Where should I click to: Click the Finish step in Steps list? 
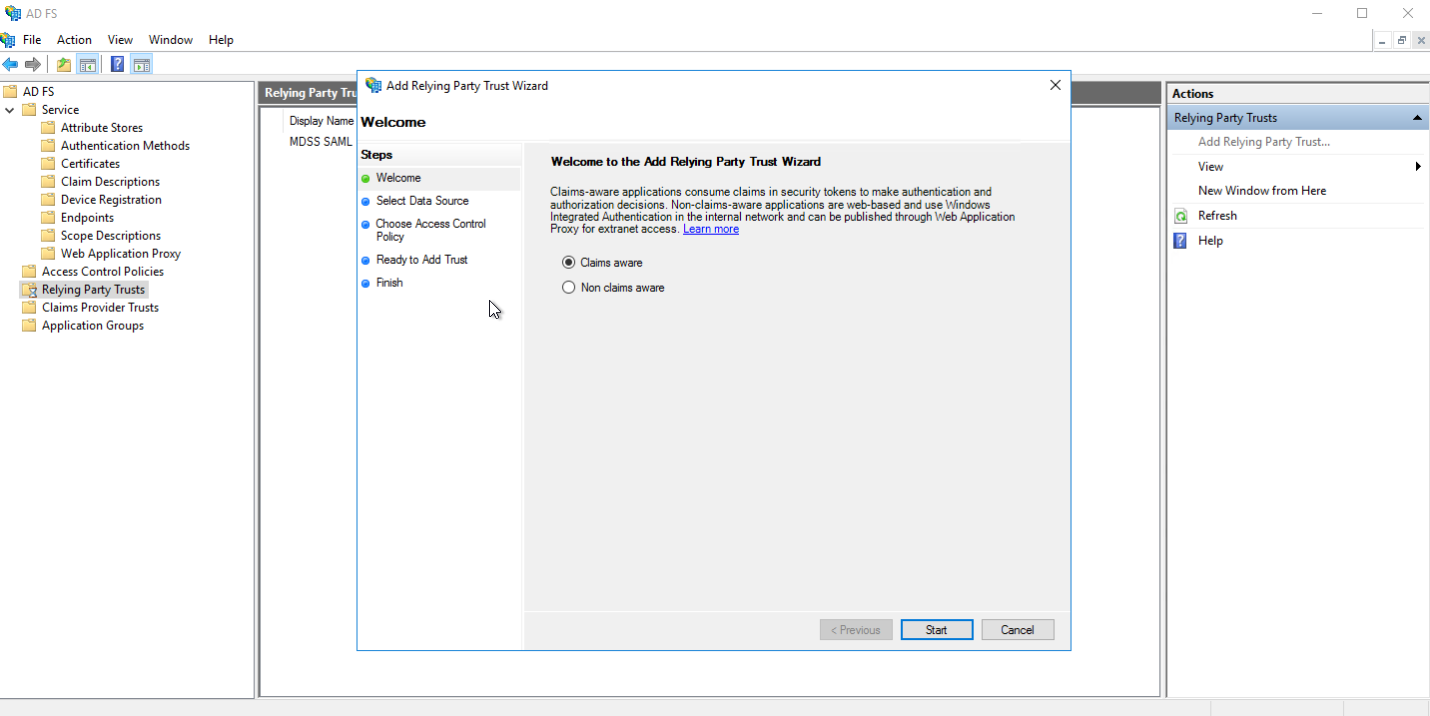(389, 283)
